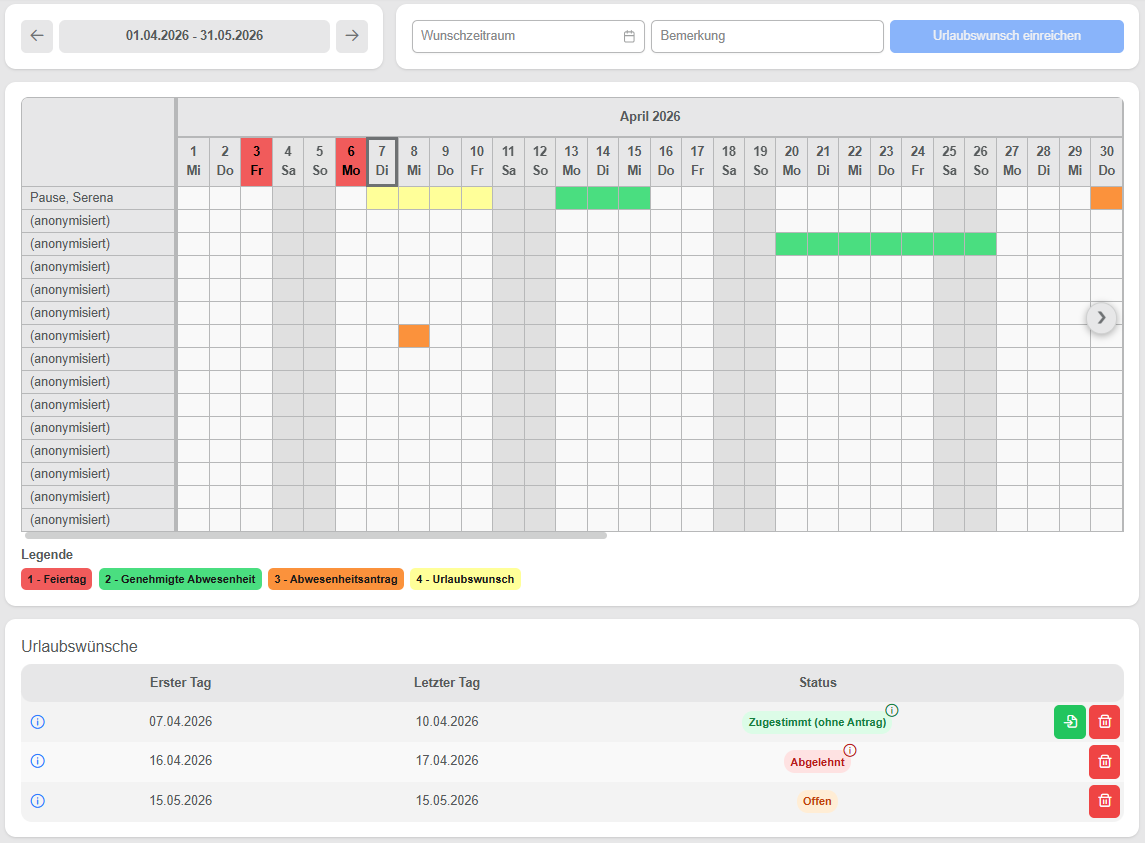
Task: Open info icon for 07.04.2026 row
Action: coord(38,722)
